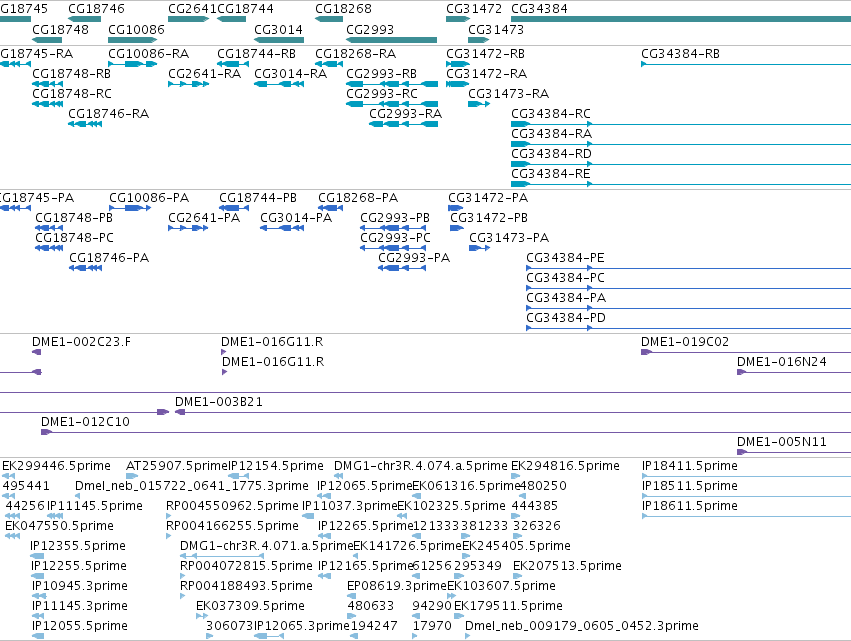Click clone DME1-012C10
851x641 pixels.
coord(446,433)
